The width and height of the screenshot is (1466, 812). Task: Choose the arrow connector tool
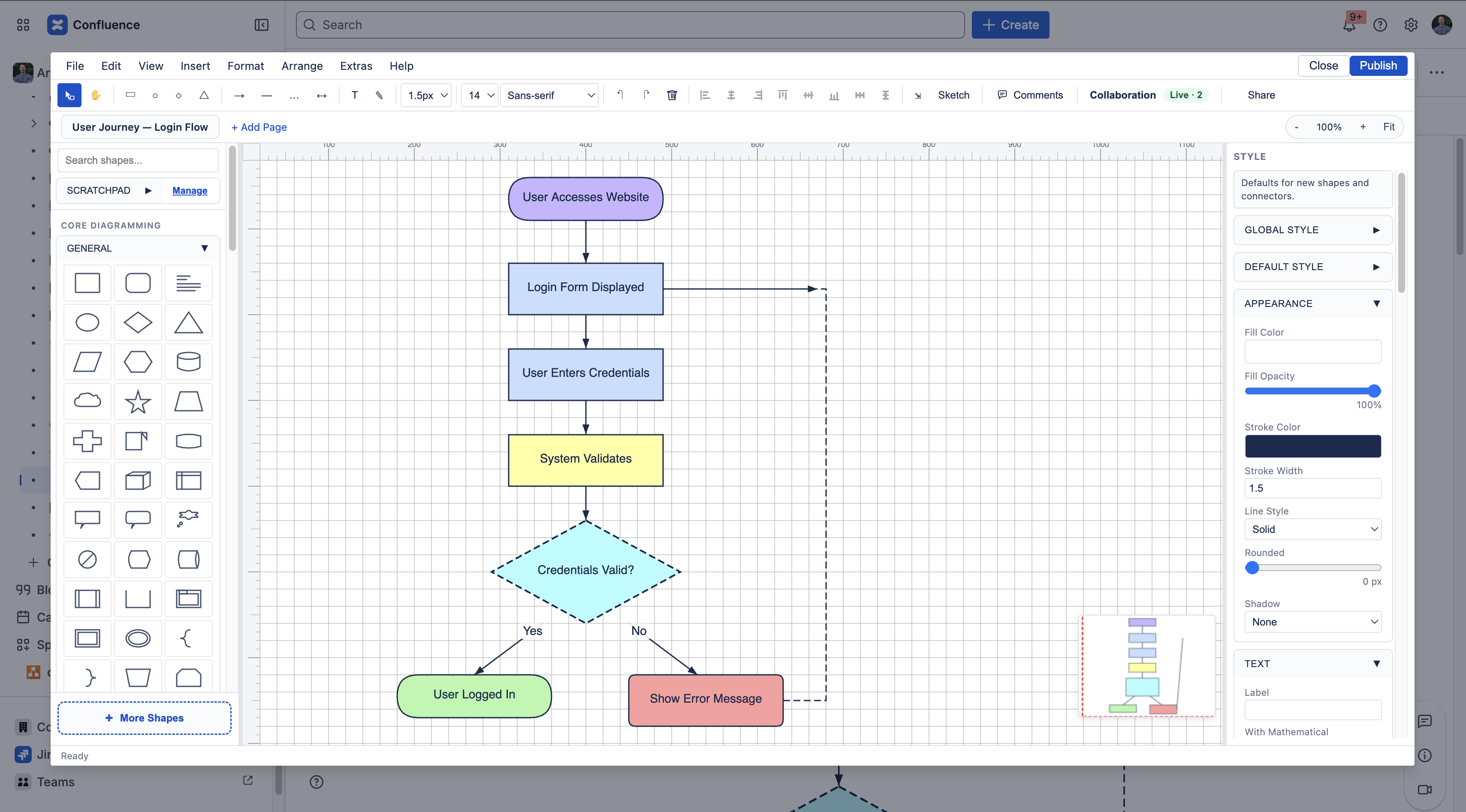(x=239, y=95)
